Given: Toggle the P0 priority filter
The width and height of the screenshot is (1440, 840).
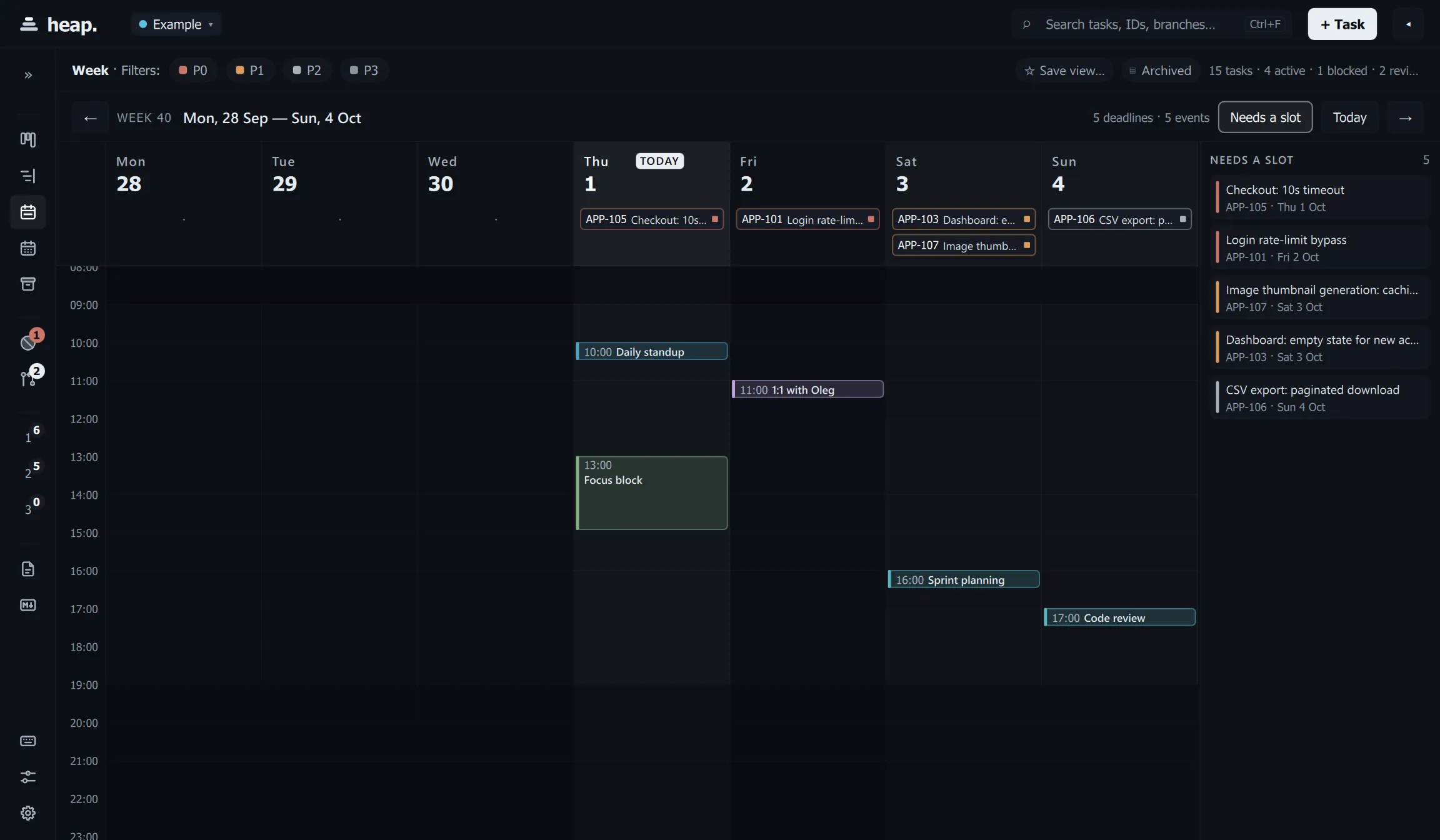Looking at the screenshot, I should [x=193, y=71].
